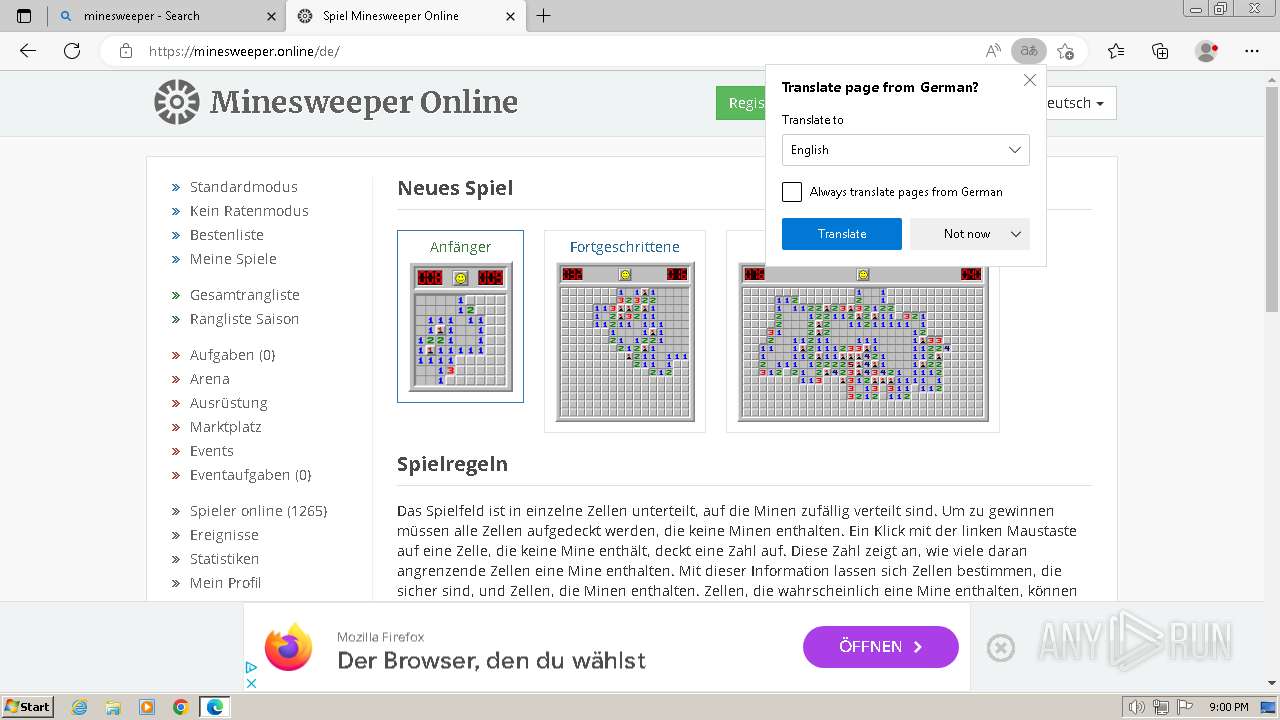Click the volume icon in system tray
Screen dimensions: 1280x720
[x=1137, y=707]
